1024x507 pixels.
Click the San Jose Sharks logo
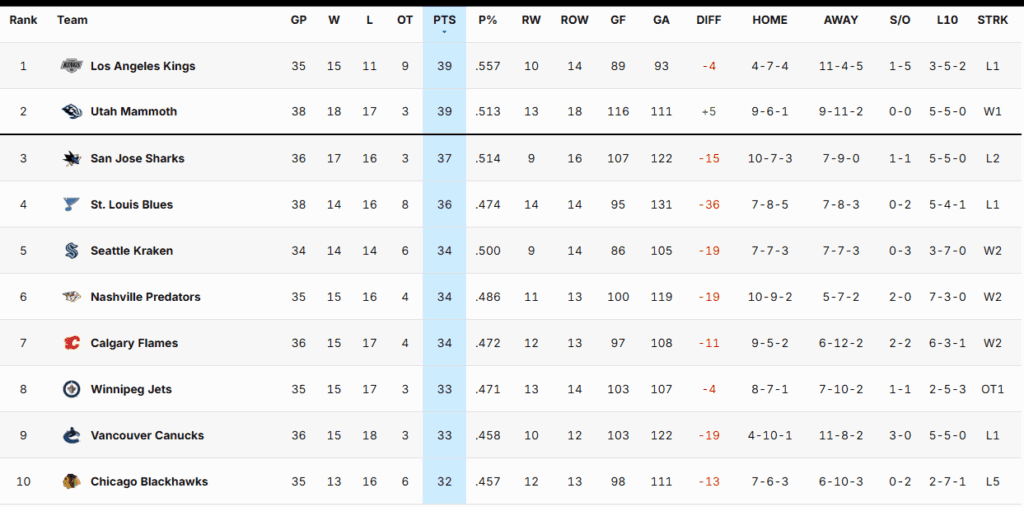(x=71, y=158)
